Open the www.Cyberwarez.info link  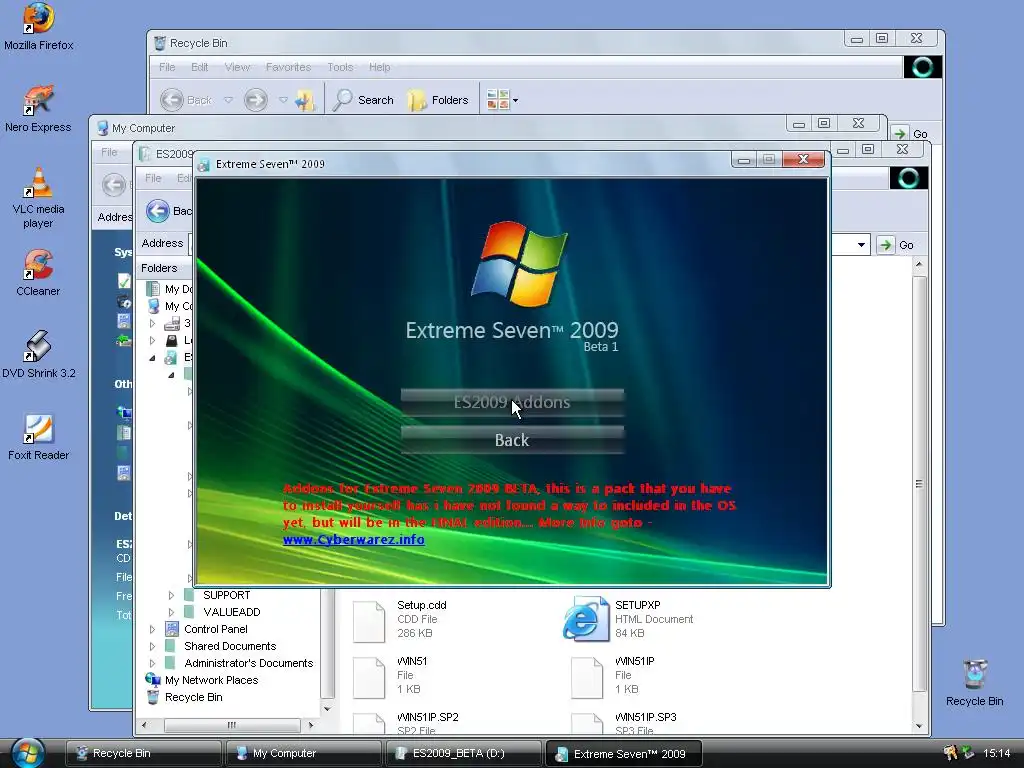353,540
